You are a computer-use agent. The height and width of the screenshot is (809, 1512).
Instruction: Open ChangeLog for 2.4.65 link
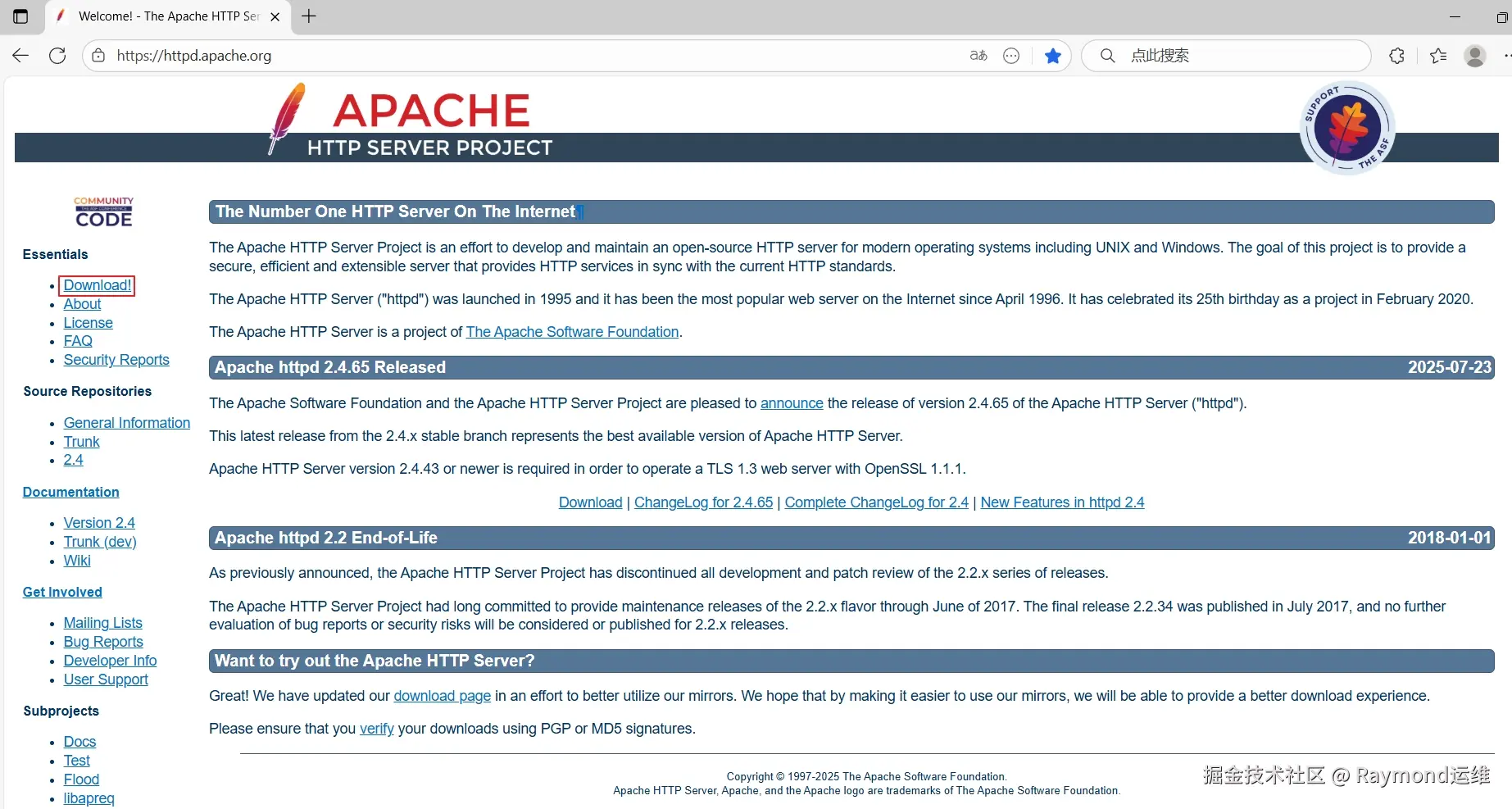[x=703, y=502]
